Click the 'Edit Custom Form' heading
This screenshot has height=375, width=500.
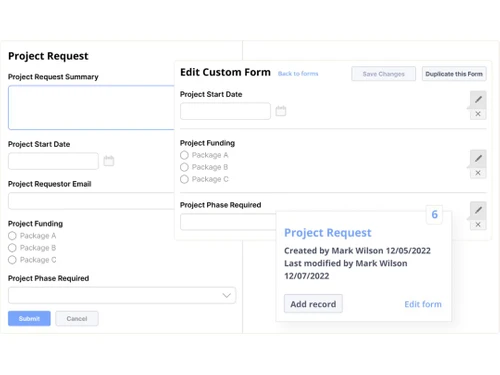click(225, 72)
